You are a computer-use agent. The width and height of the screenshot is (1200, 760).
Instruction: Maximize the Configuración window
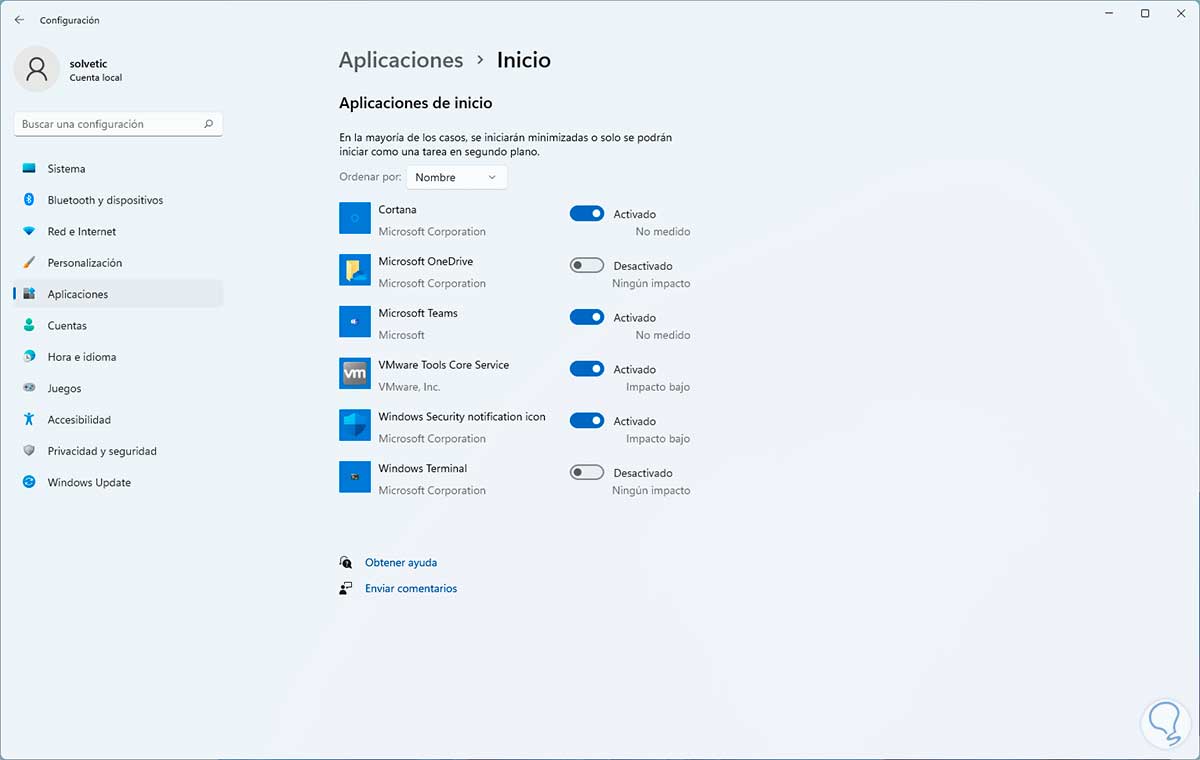pos(1145,13)
